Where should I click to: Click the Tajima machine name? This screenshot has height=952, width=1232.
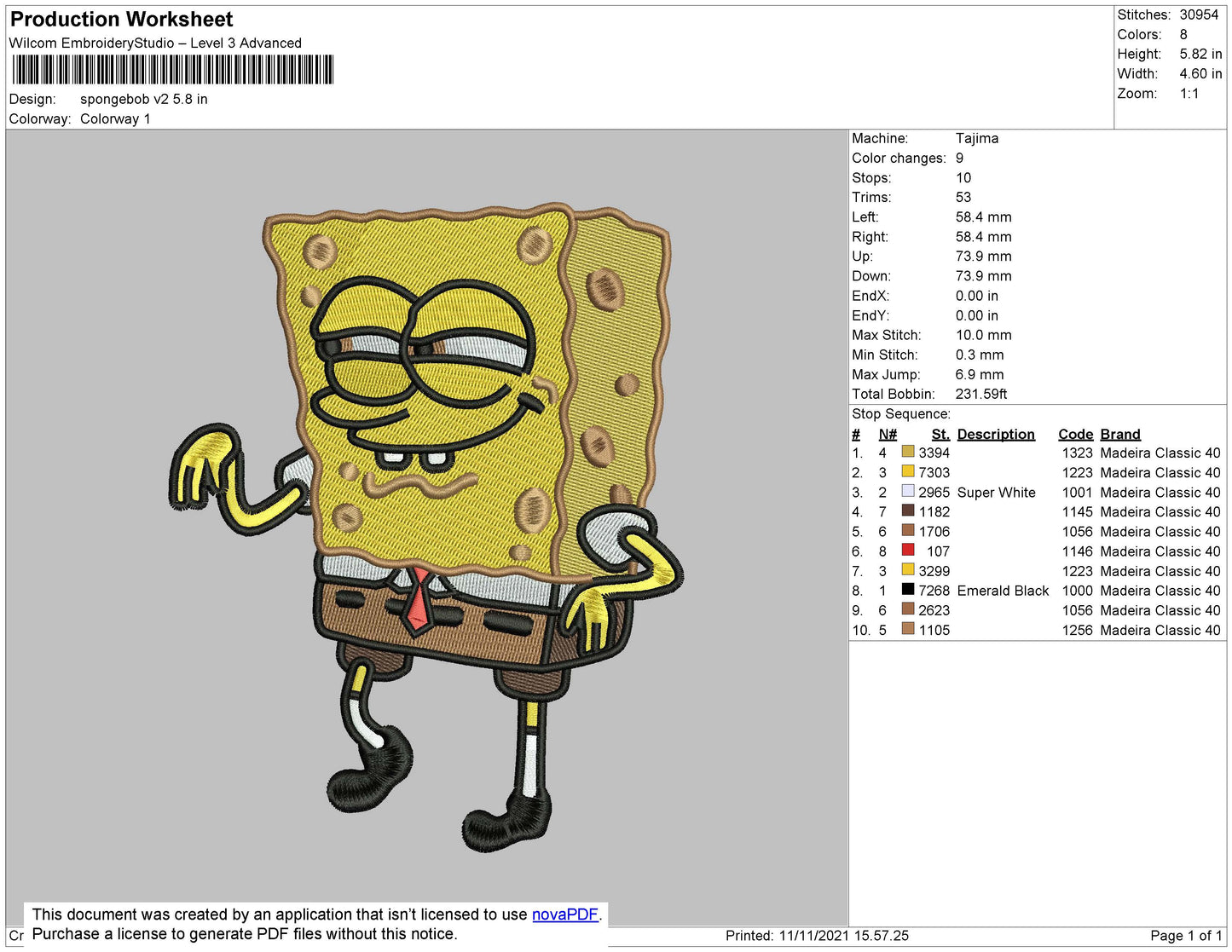point(976,138)
